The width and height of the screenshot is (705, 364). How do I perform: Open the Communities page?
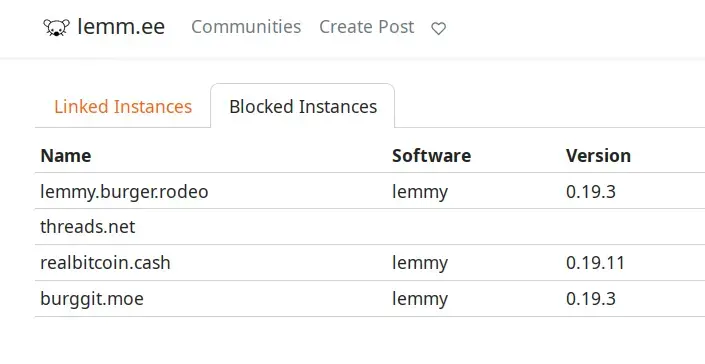pyautogui.click(x=246, y=27)
